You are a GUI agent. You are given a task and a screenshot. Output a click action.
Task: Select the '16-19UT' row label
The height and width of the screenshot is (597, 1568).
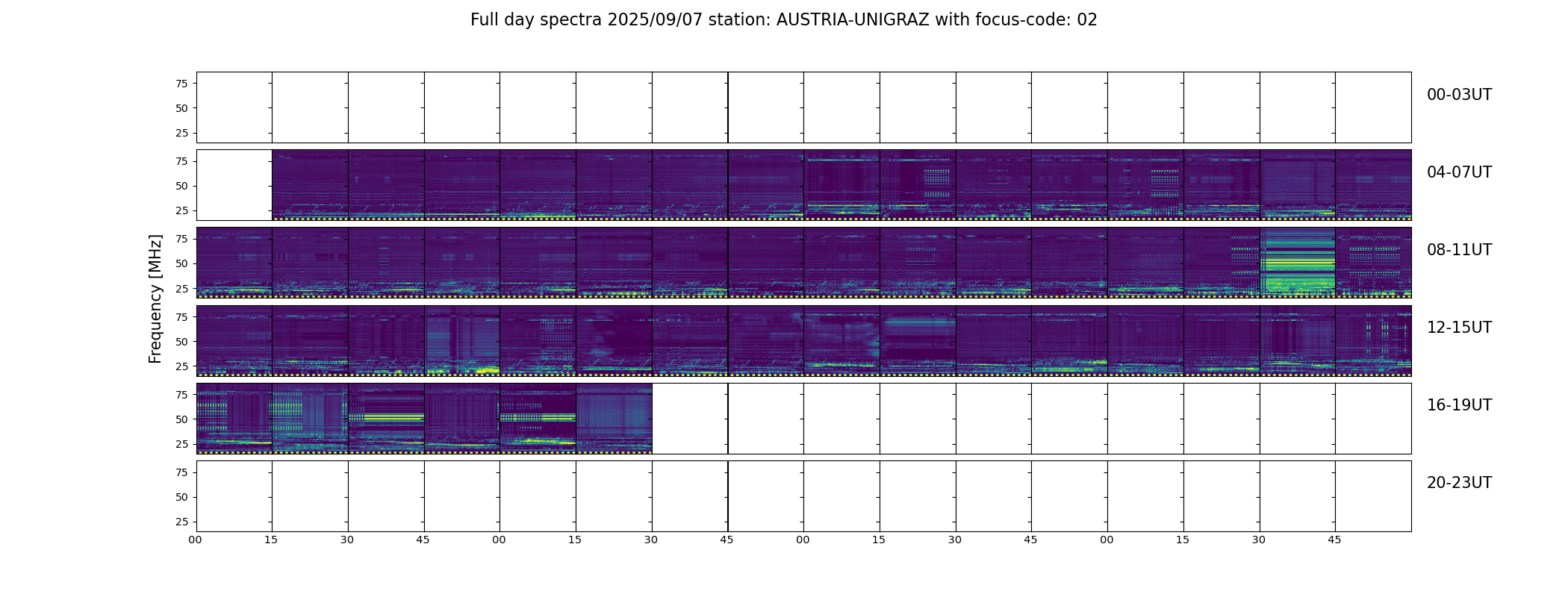[x=1459, y=405]
